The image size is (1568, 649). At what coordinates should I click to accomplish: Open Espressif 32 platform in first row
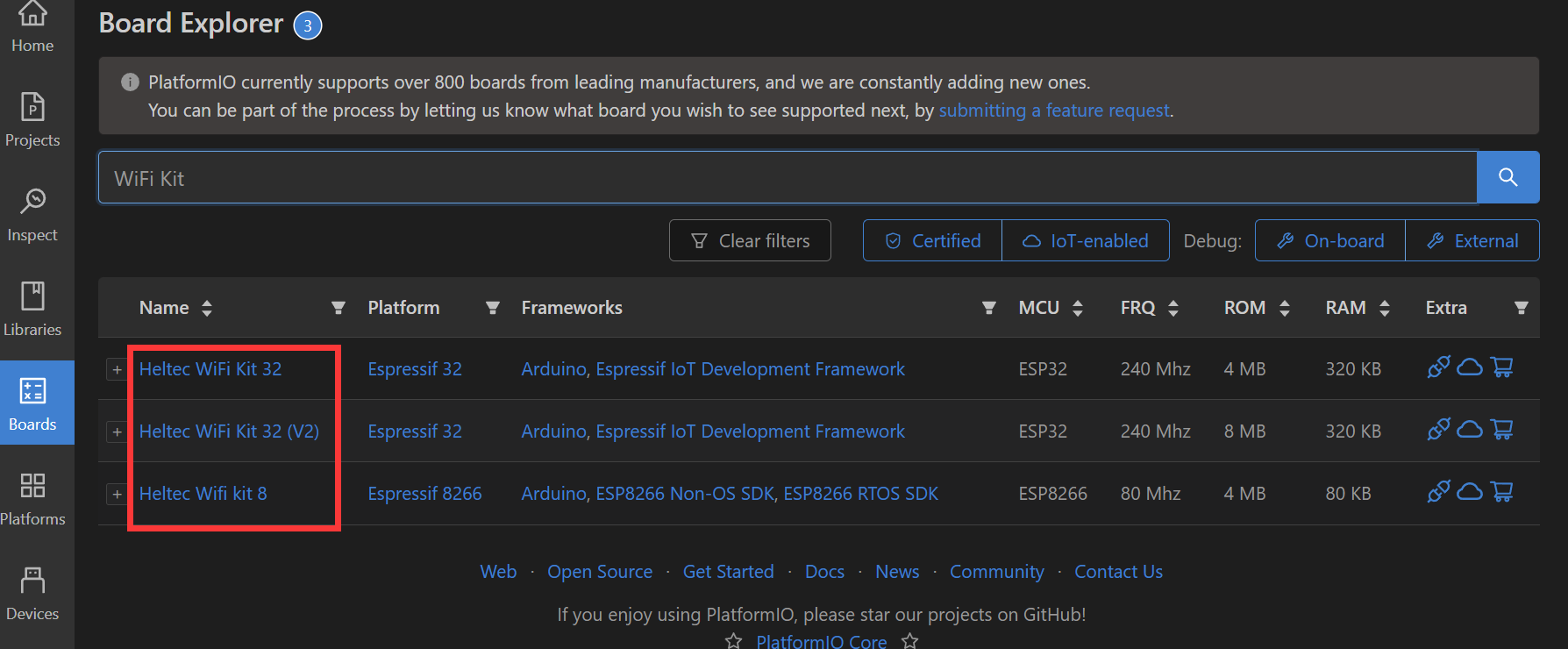pyautogui.click(x=415, y=369)
